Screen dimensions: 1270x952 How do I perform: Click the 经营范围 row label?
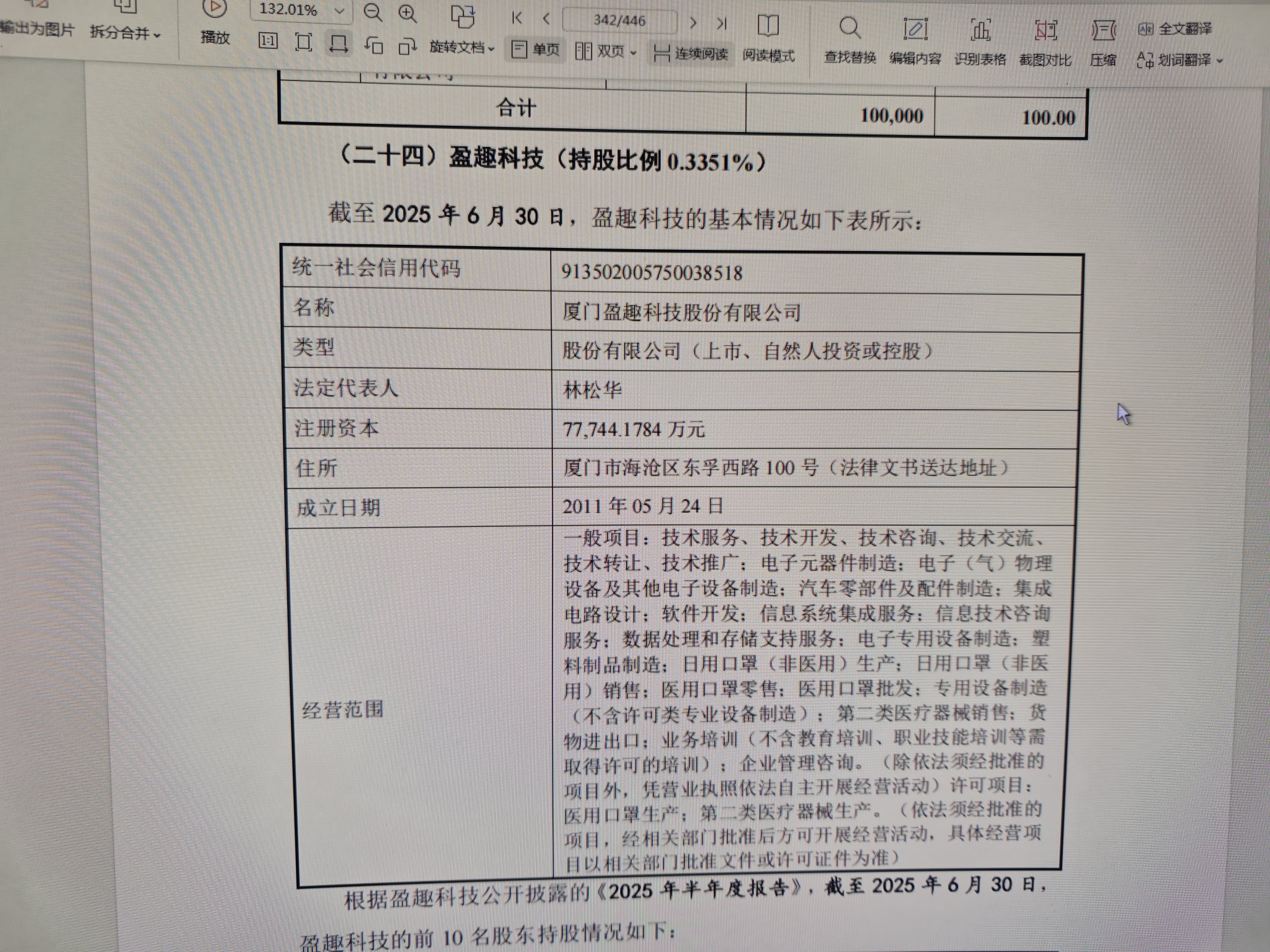(343, 709)
